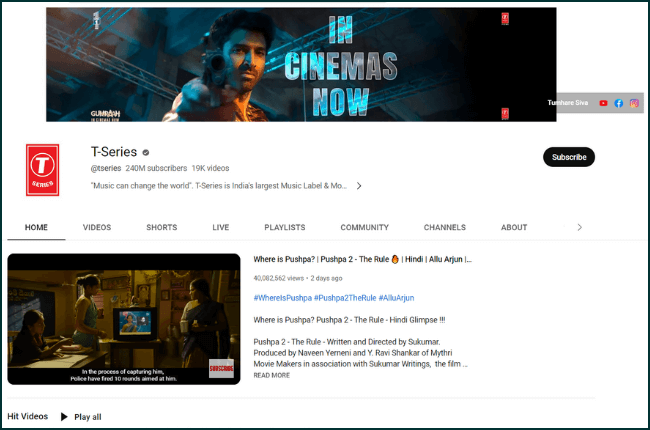
Task: Go to the PLAYLISTS tab
Action: coord(285,228)
